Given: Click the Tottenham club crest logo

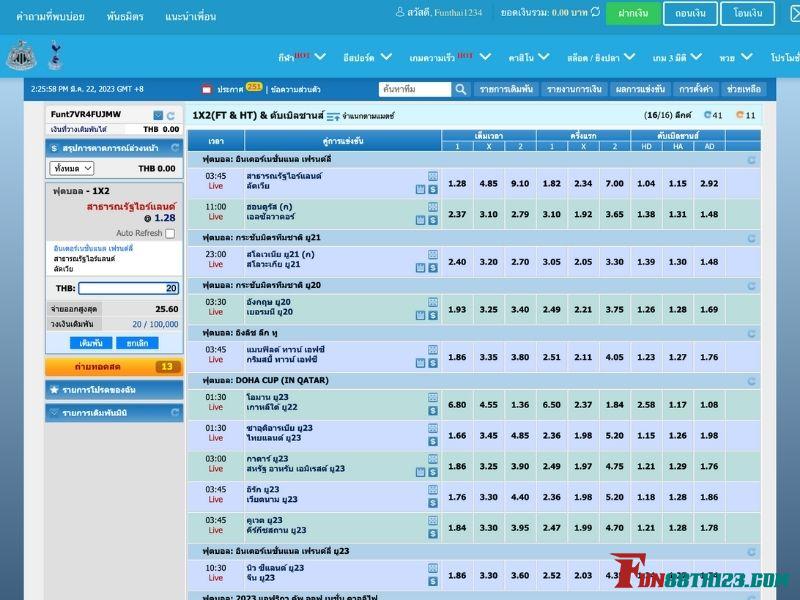Looking at the screenshot, I should 55,55.
